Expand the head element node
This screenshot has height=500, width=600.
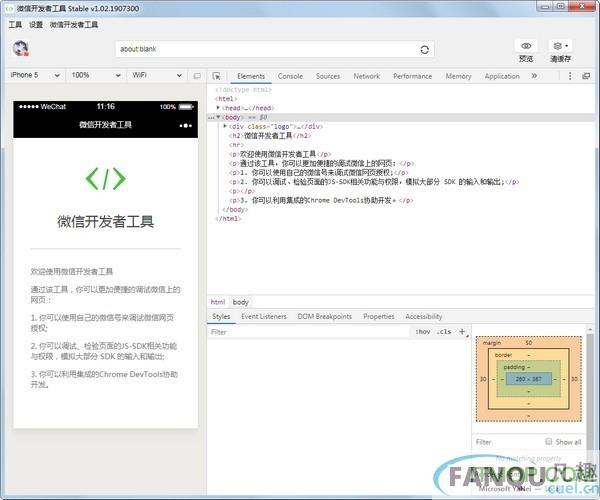click(218, 108)
